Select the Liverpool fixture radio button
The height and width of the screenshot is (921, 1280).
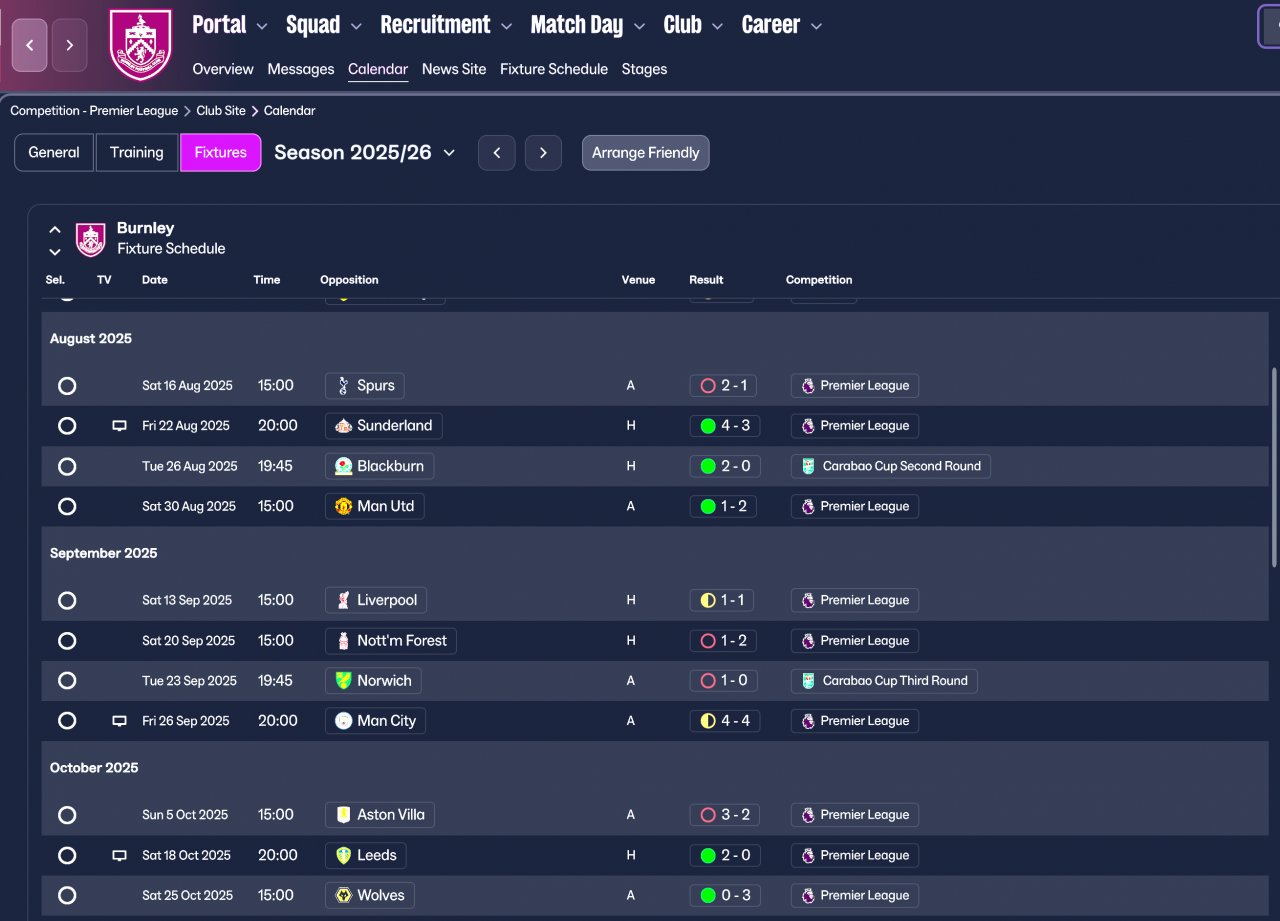(x=67, y=601)
